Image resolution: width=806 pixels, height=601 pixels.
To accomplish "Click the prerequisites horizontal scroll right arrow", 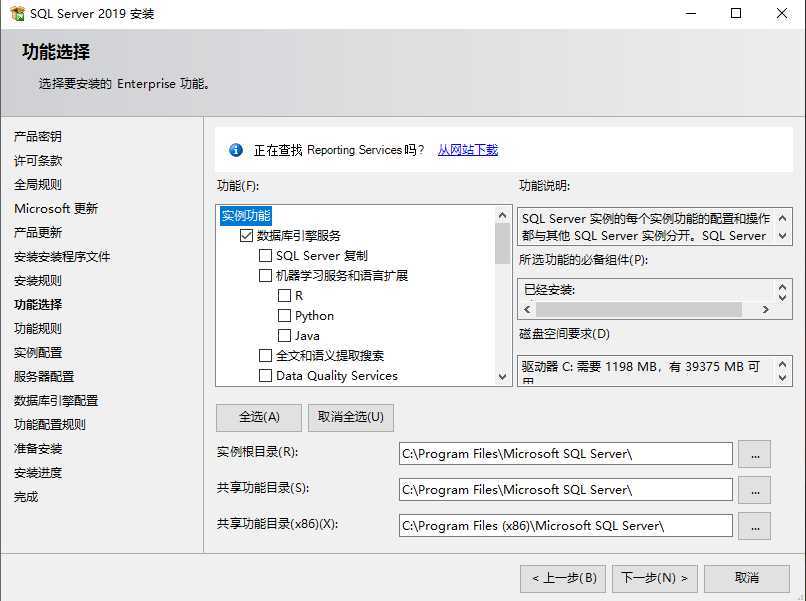I will (765, 309).
